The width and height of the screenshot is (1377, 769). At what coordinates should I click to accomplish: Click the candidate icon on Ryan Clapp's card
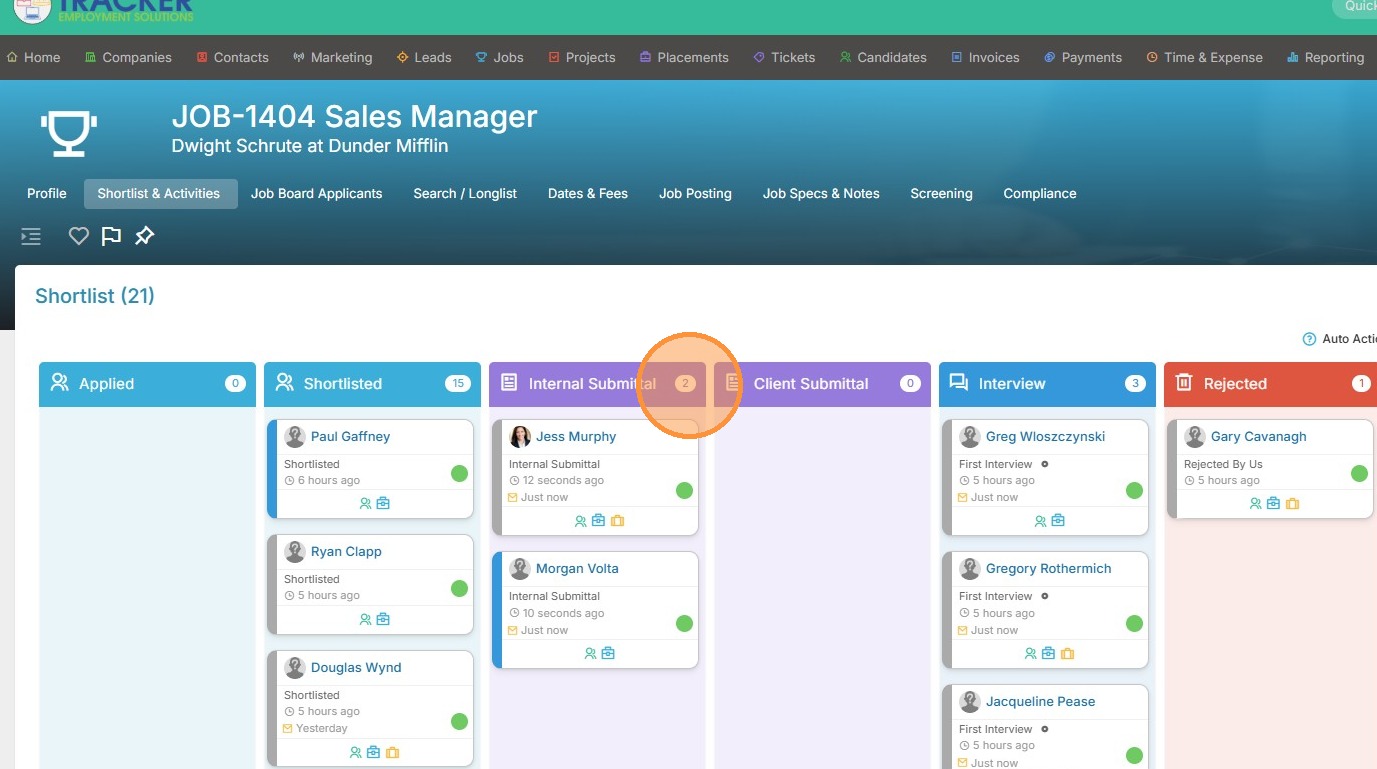366,619
